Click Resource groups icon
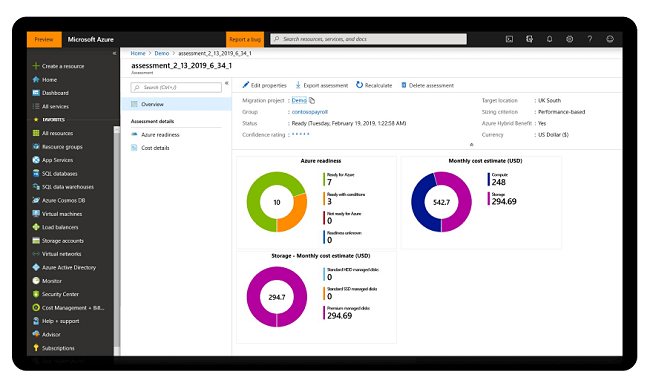650x386 pixels. click(x=36, y=146)
